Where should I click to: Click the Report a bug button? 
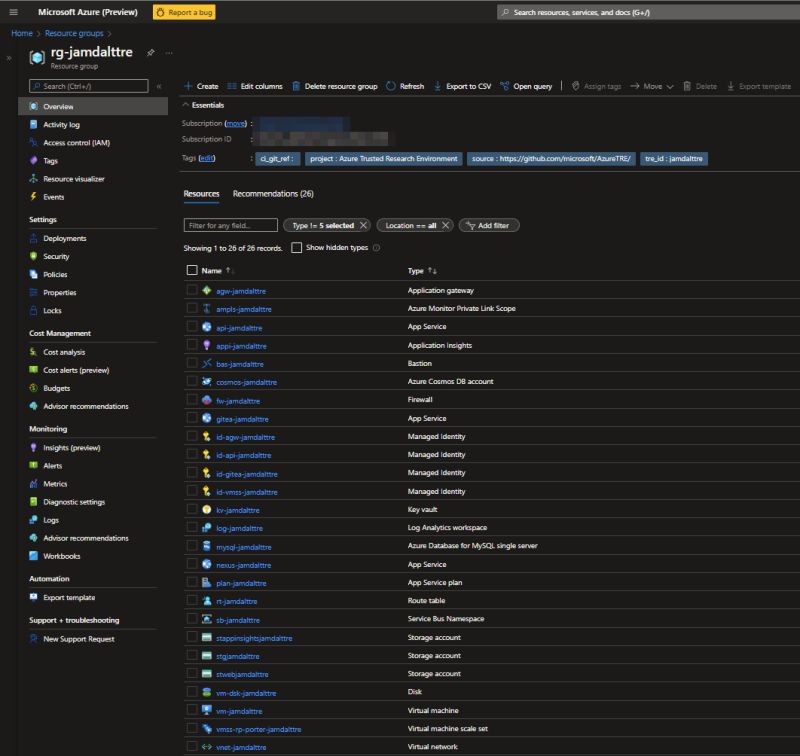point(183,12)
